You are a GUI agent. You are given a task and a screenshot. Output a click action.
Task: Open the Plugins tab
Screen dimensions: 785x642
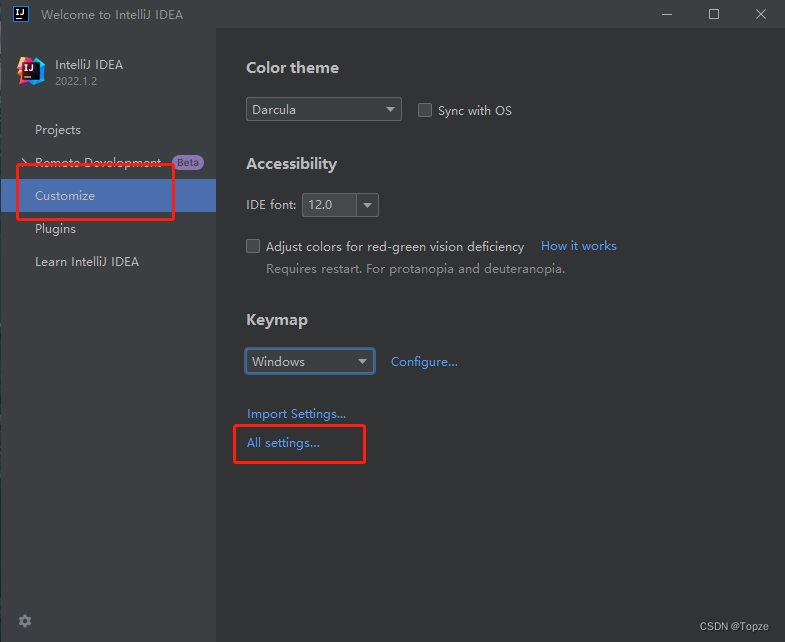pos(55,228)
